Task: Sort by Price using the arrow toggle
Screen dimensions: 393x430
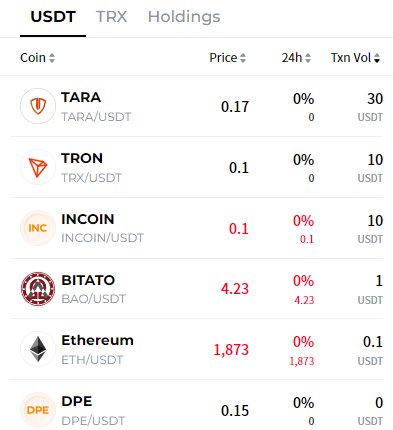Action: tap(243, 58)
